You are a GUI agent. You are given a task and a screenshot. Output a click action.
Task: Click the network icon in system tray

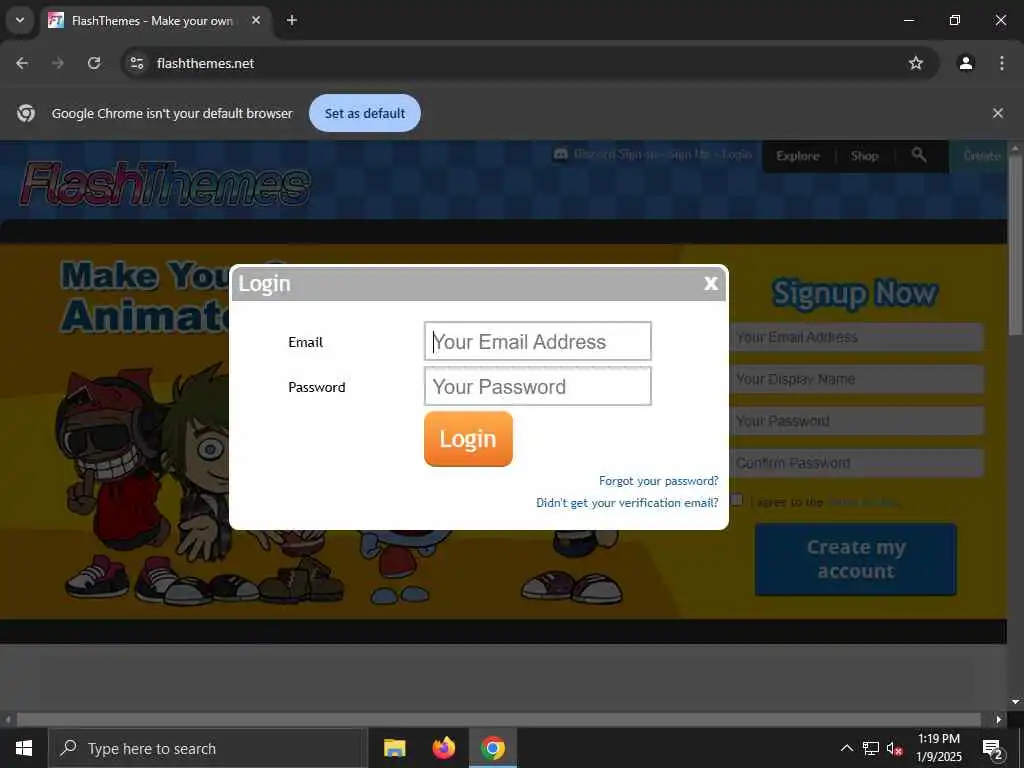point(871,748)
